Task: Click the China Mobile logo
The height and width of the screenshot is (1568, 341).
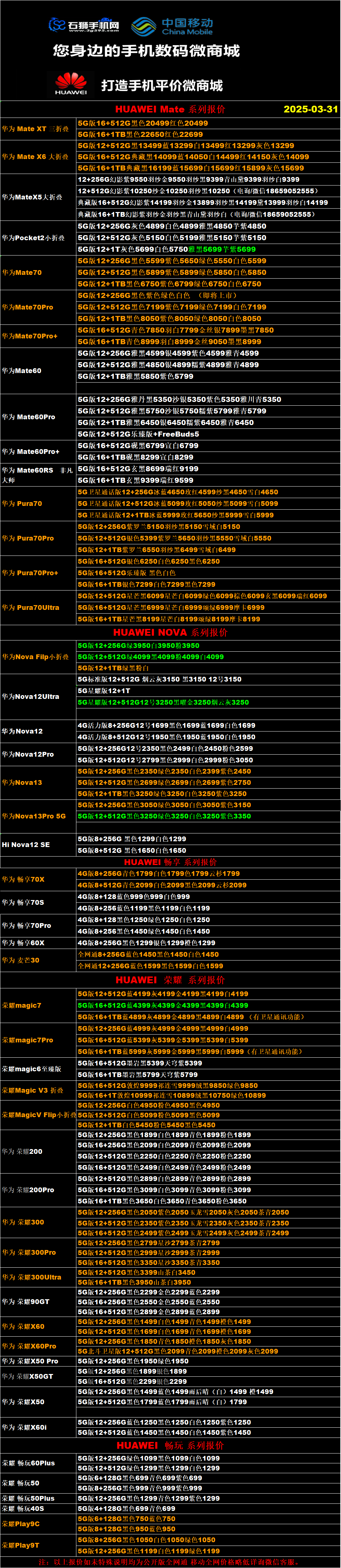Action: point(172,26)
